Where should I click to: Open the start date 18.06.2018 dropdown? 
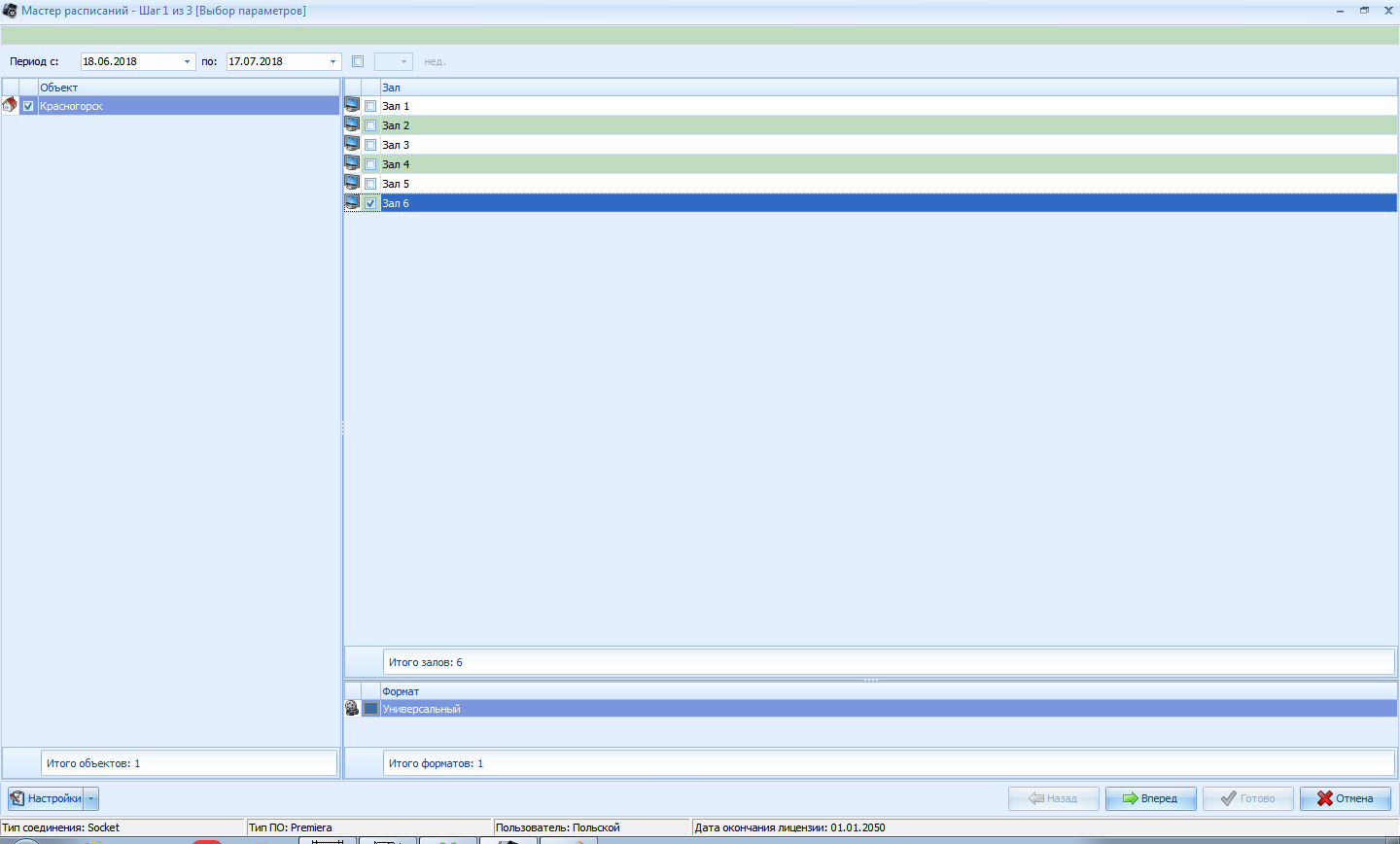click(x=187, y=61)
